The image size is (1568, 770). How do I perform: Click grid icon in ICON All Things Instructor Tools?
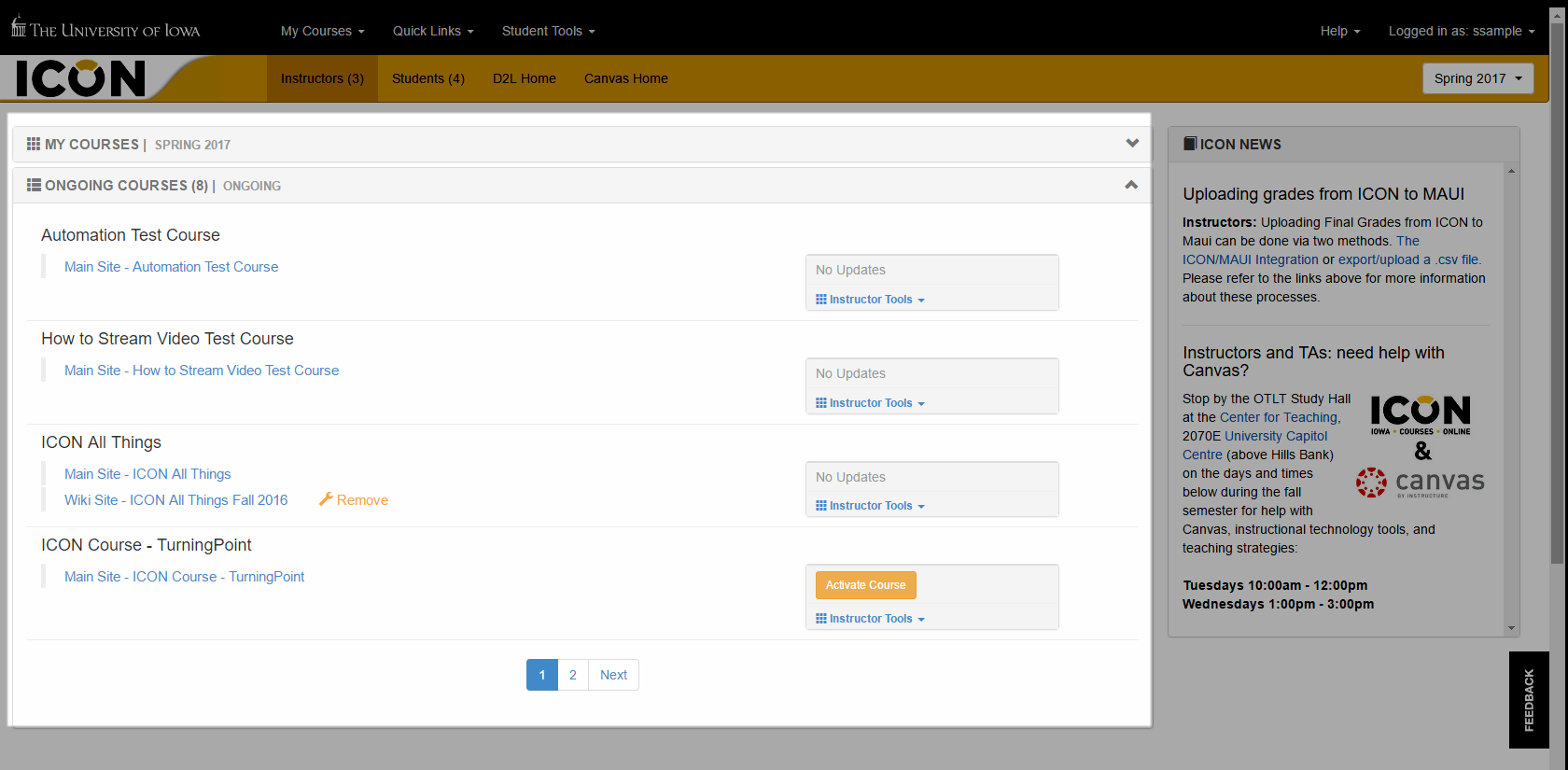click(x=821, y=506)
